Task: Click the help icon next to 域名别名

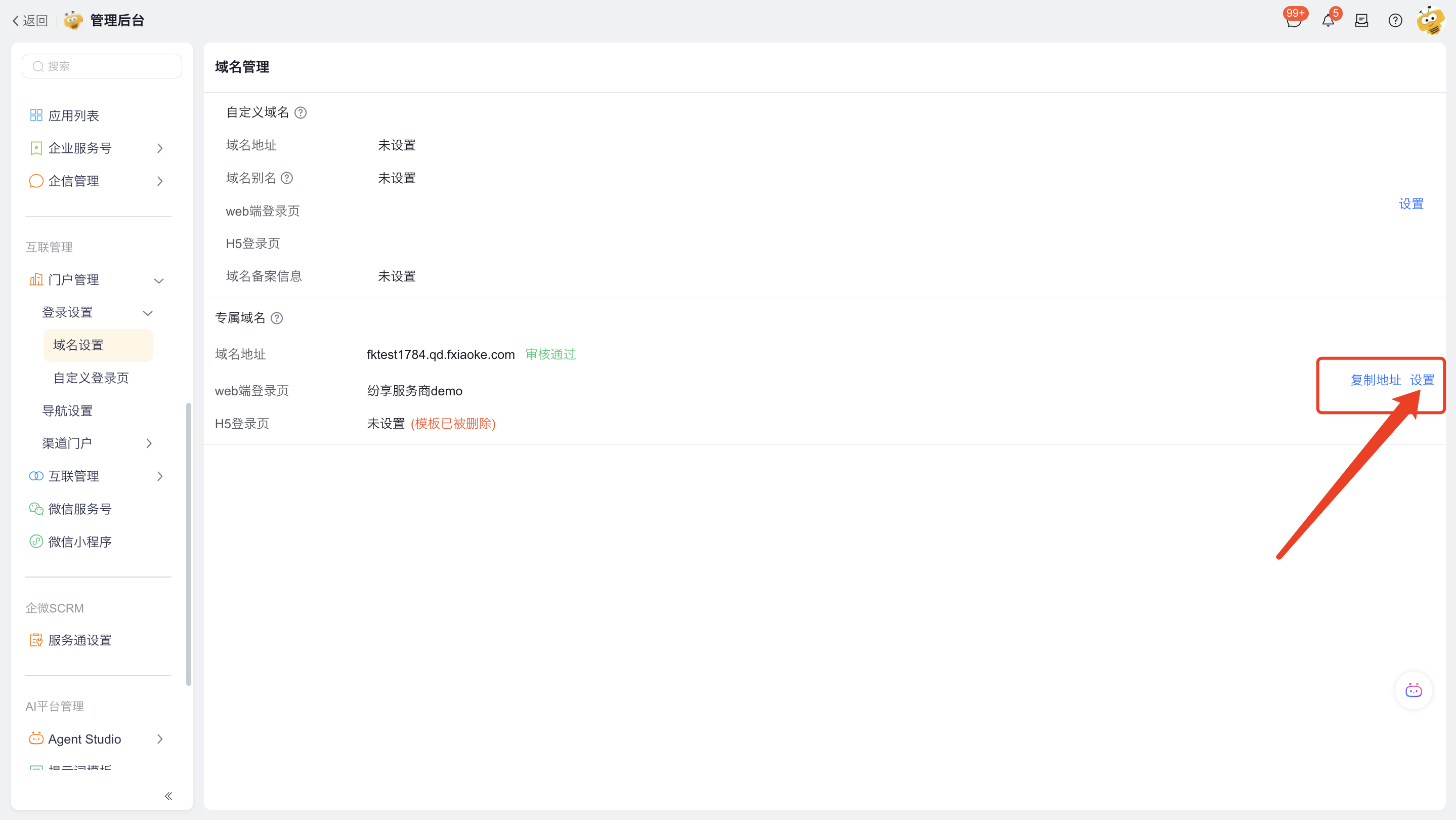Action: pos(287,178)
